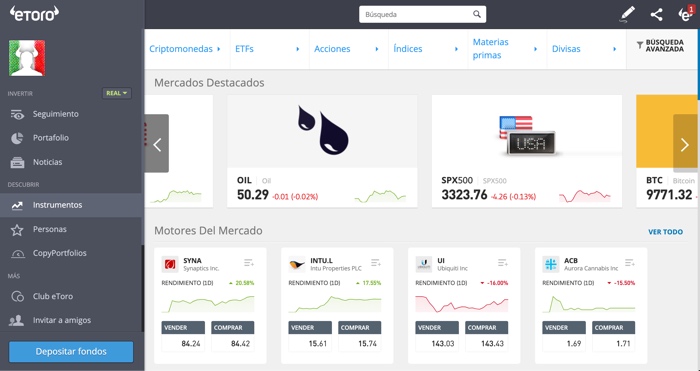Click SYNA 20.58% performance value
Image resolution: width=700 pixels, height=371 pixels.
(x=245, y=283)
